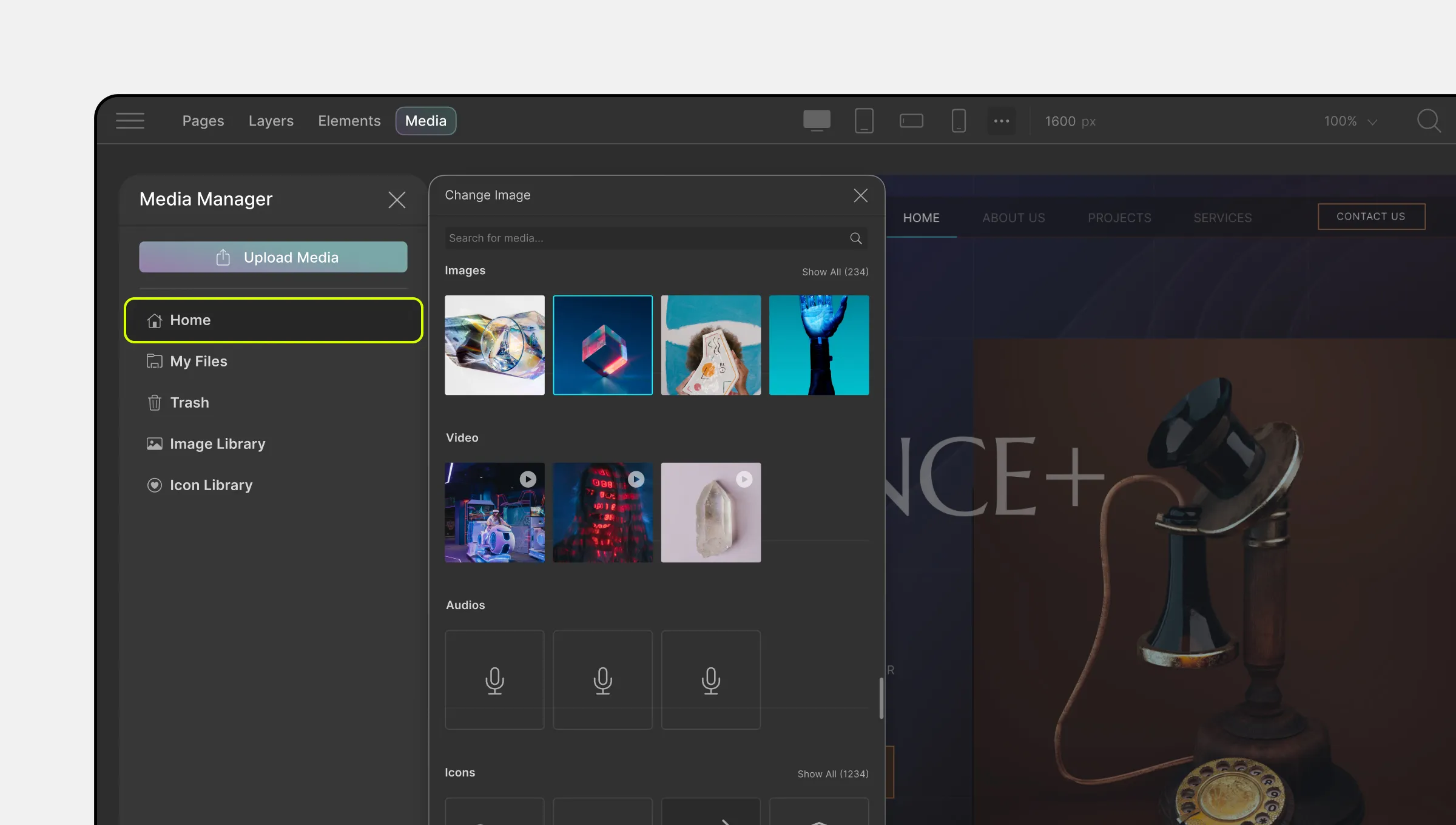
Task: Click the Media tab in top navigation
Action: [425, 120]
